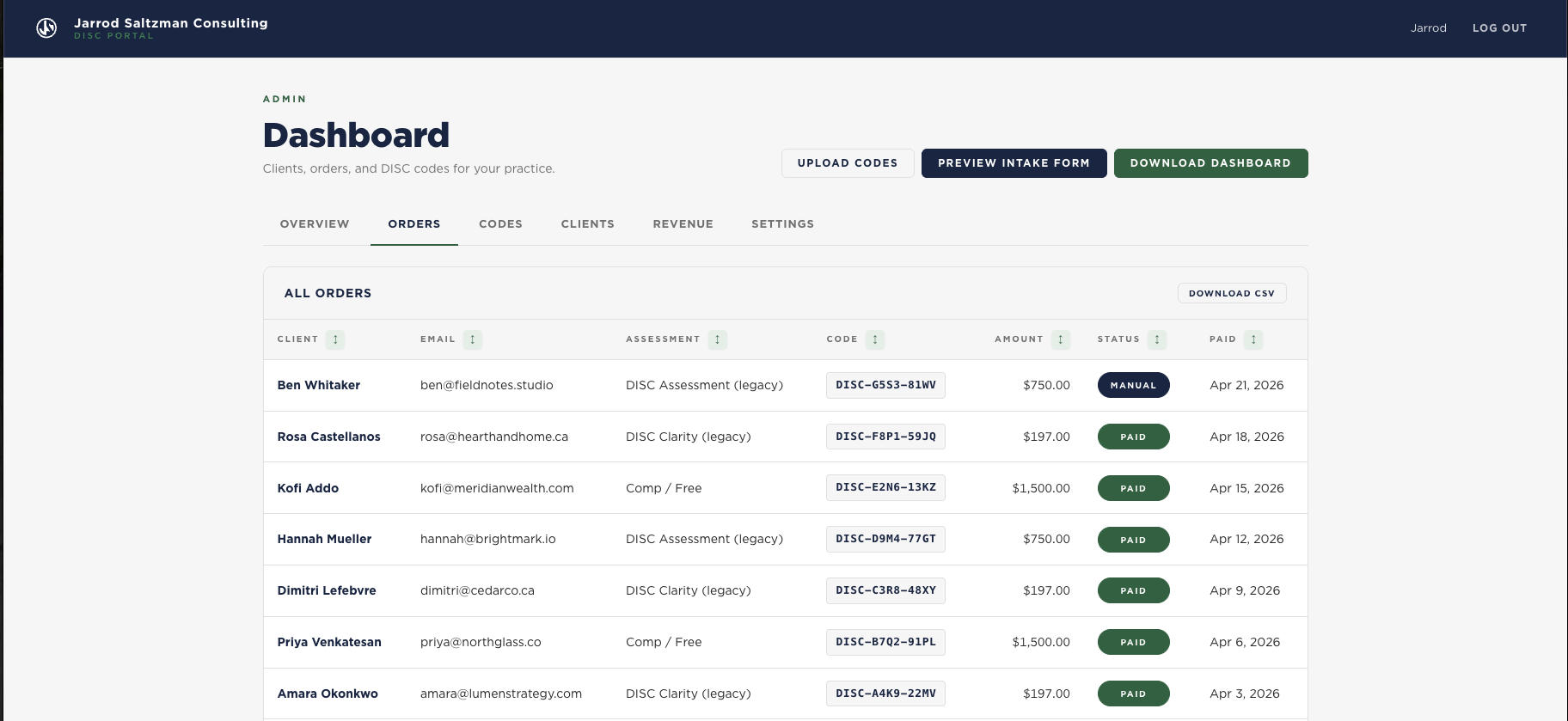Select code DISC-A4K9-22MV
The width and height of the screenshot is (1568, 721).
[x=885, y=694]
